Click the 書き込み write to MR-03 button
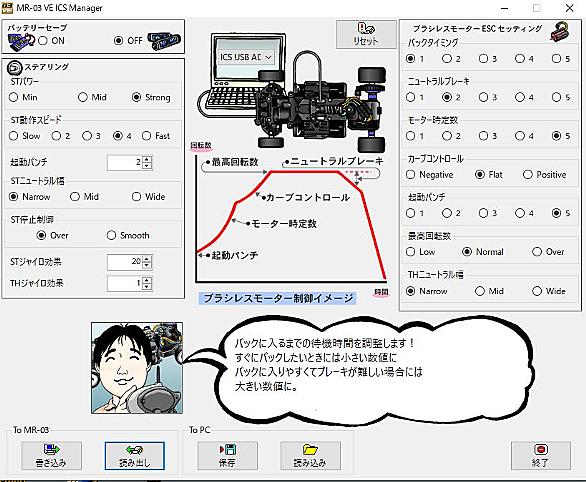Viewport: 586px width, 482px height. [x=51, y=456]
